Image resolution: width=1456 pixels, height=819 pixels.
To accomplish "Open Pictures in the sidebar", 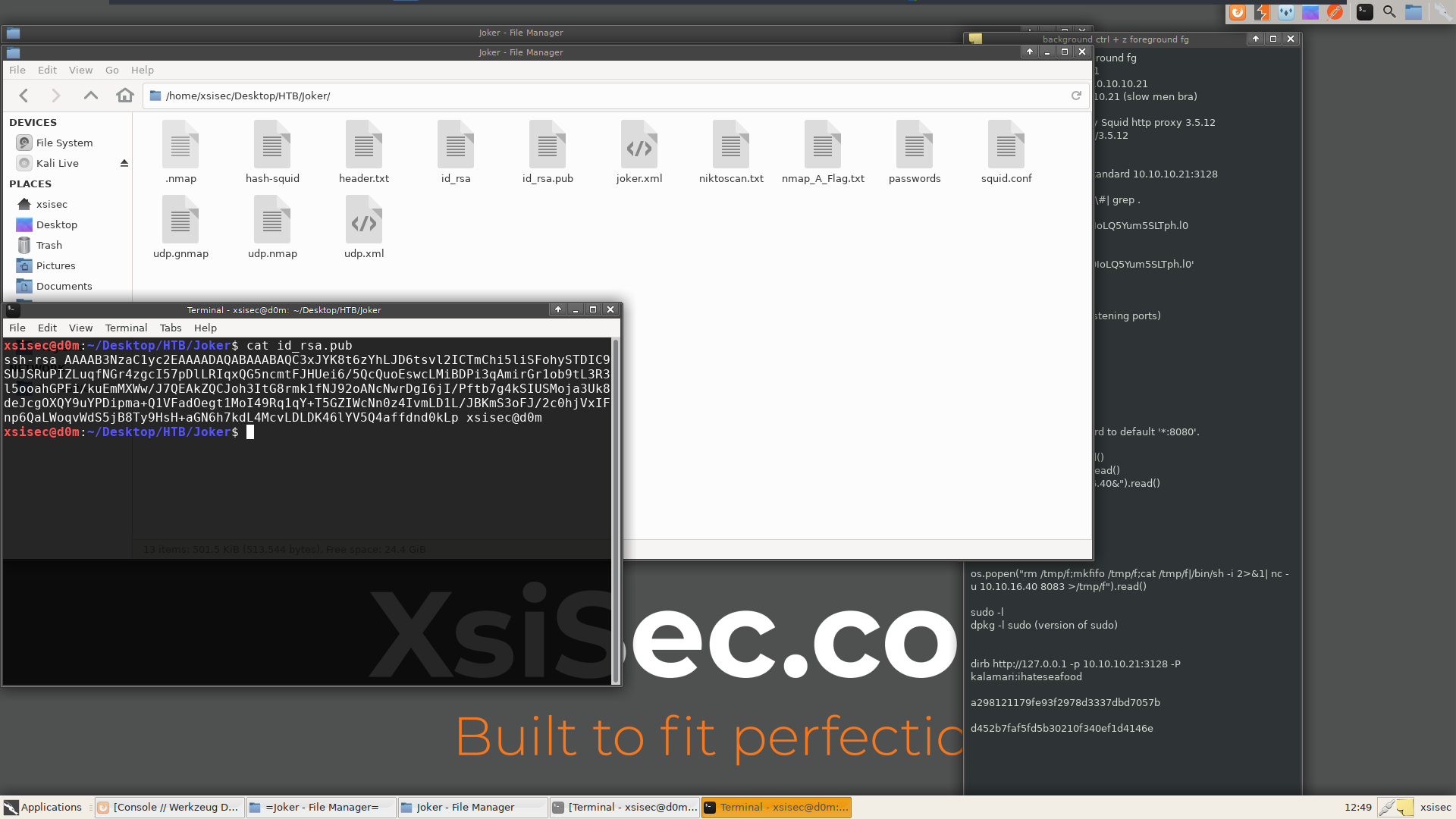I will click(55, 265).
